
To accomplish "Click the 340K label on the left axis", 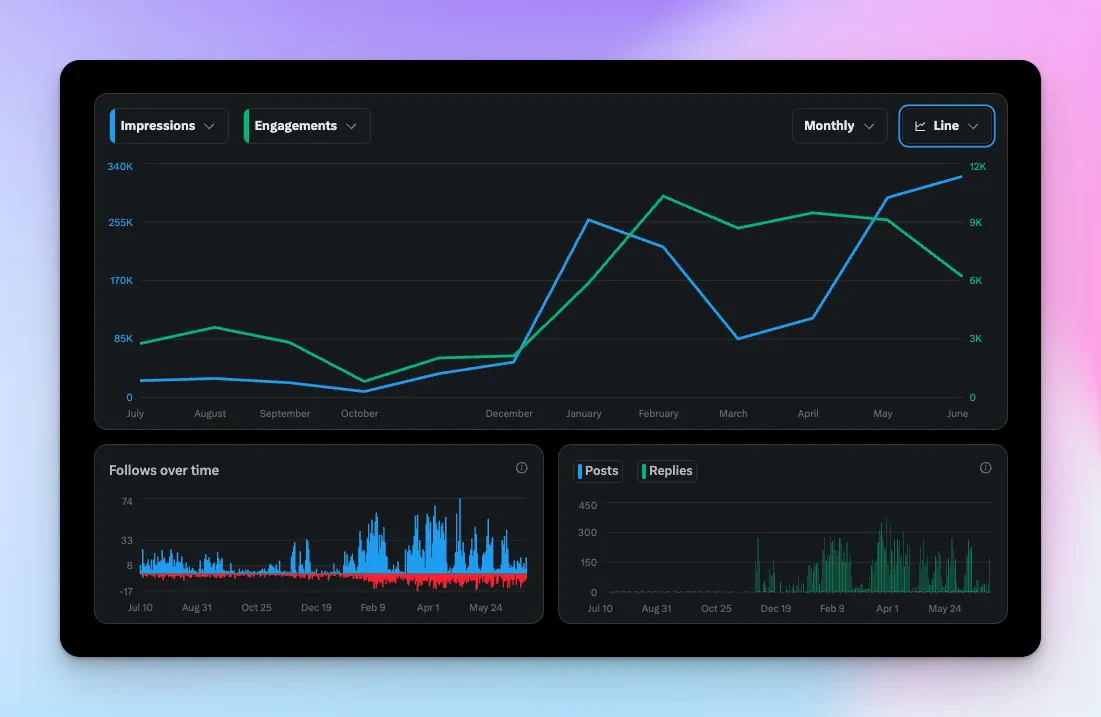I will pyautogui.click(x=120, y=167).
